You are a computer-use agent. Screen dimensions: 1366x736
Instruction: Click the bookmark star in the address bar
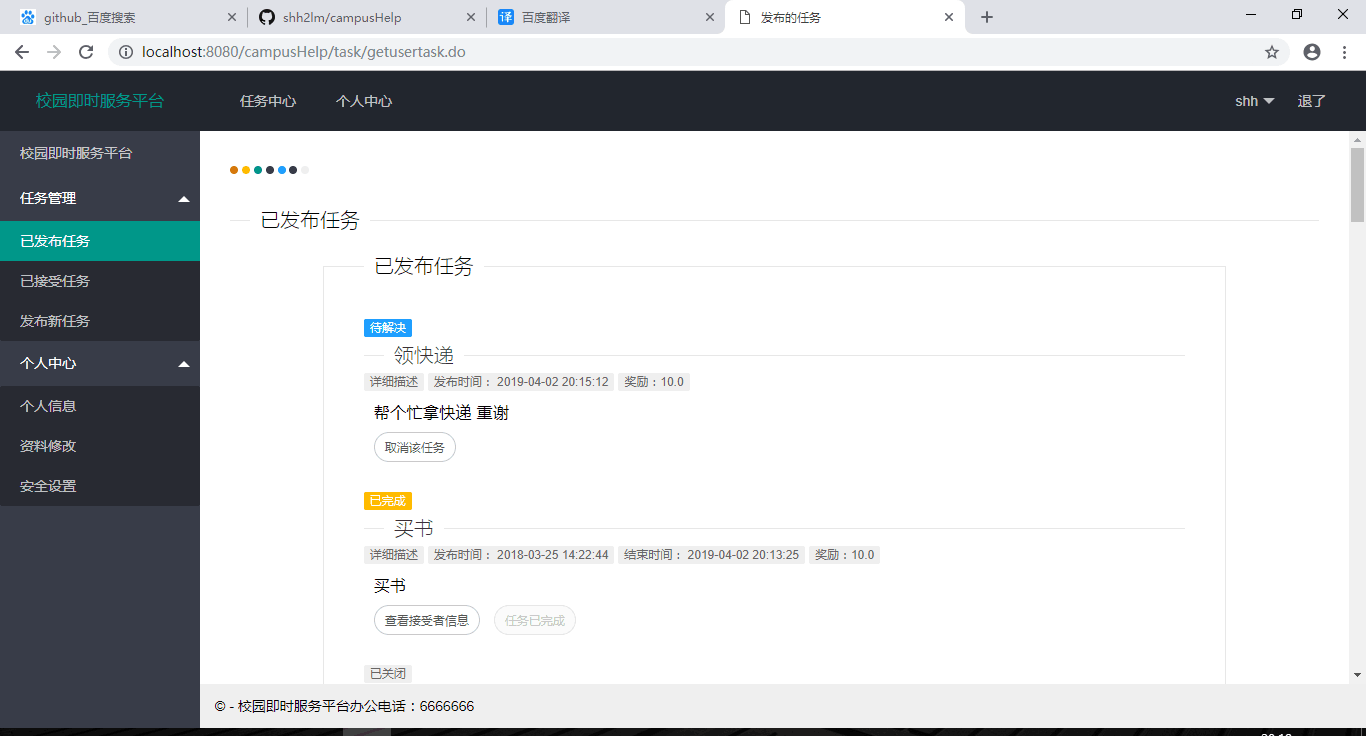[x=1271, y=52]
